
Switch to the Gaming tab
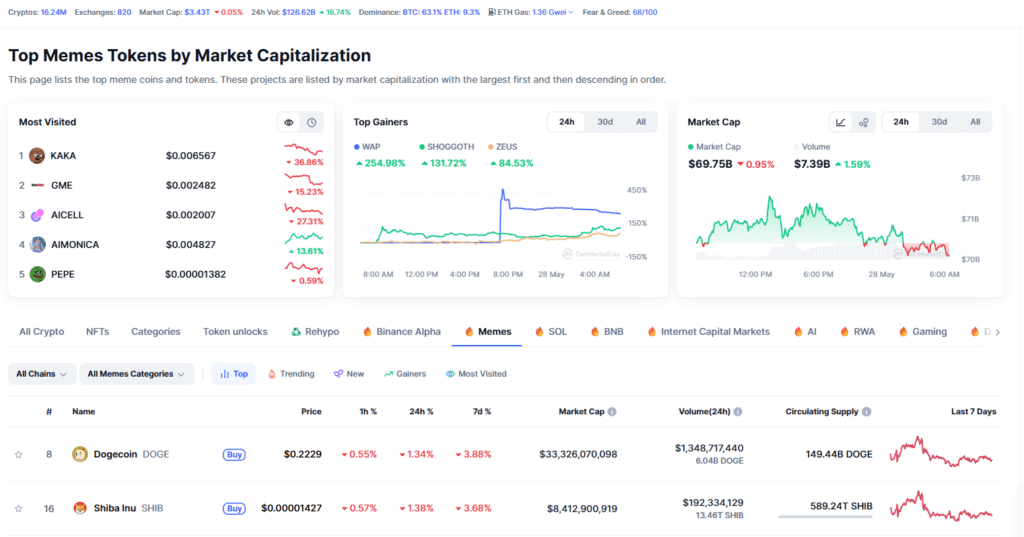pyautogui.click(x=922, y=332)
